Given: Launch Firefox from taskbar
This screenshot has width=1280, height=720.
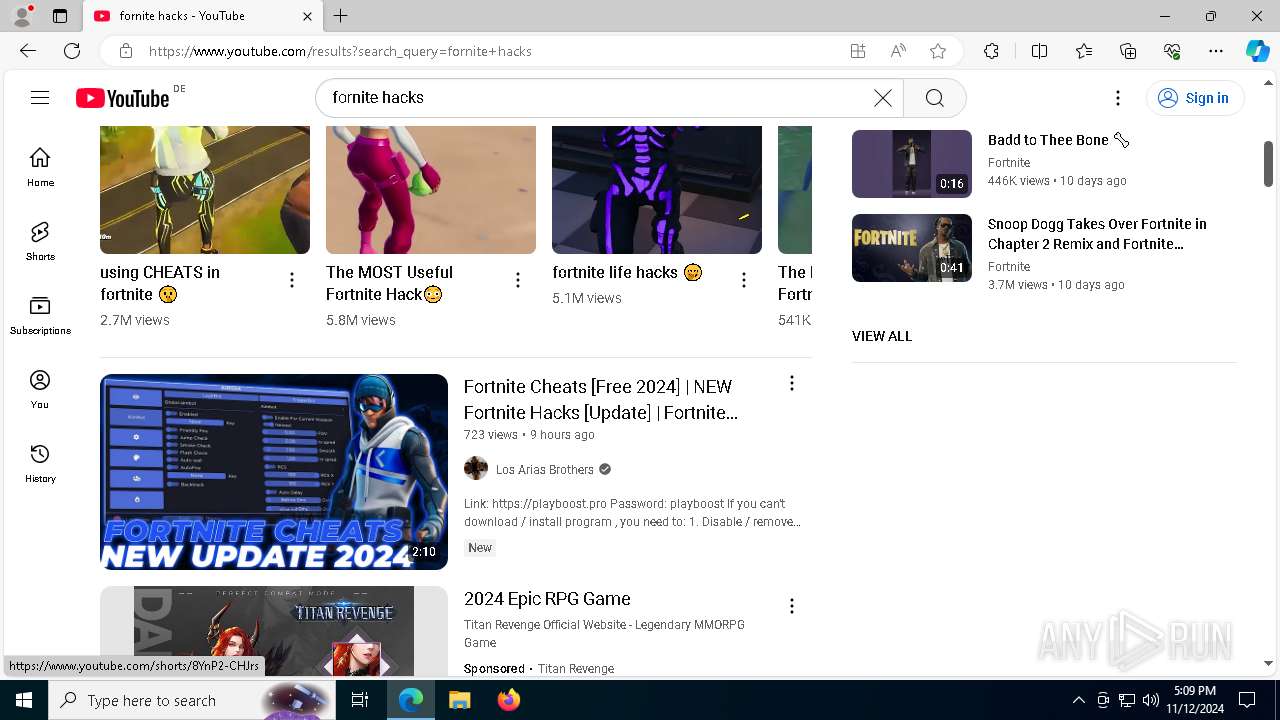Looking at the screenshot, I should click(x=508, y=700).
